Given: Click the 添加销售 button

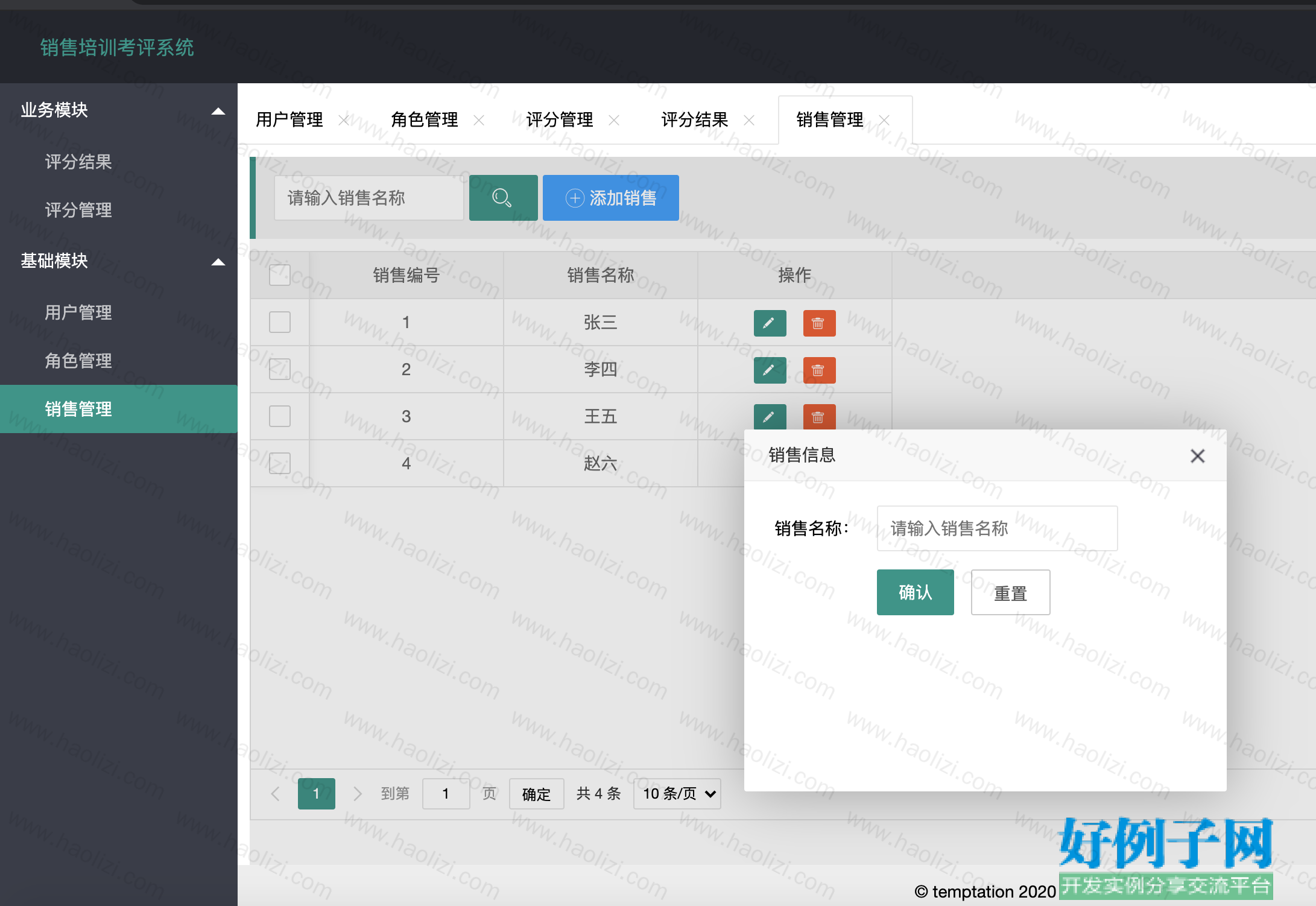Looking at the screenshot, I should pyautogui.click(x=611, y=198).
